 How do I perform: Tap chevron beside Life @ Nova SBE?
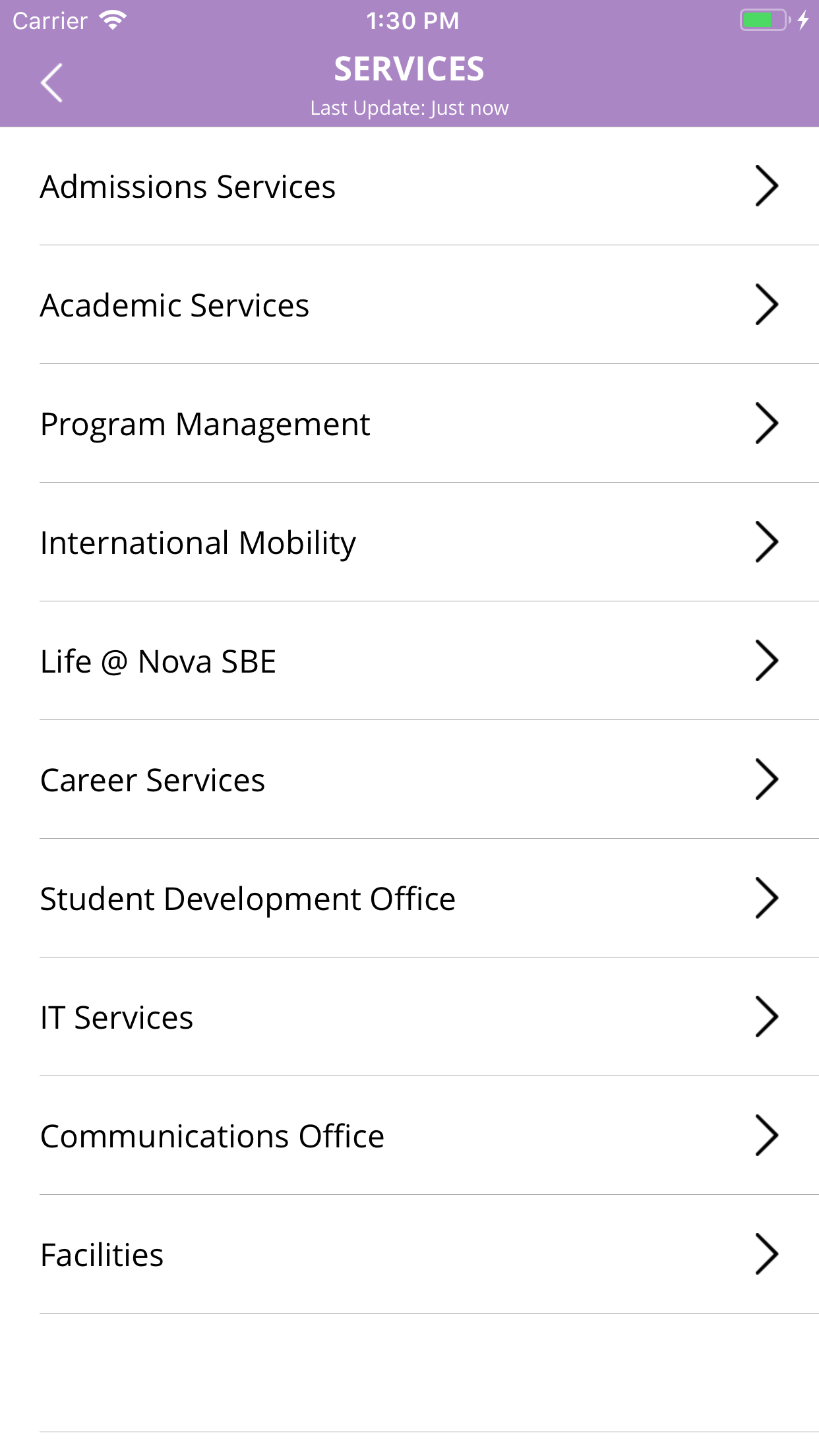point(766,661)
